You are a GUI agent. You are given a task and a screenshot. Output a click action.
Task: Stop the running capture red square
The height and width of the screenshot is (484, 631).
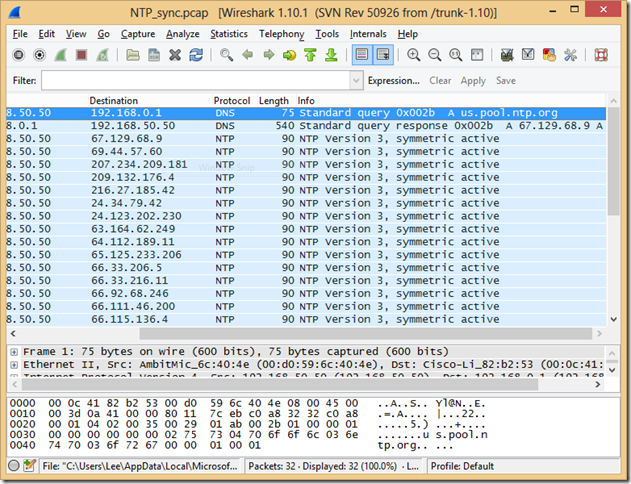click(x=81, y=55)
